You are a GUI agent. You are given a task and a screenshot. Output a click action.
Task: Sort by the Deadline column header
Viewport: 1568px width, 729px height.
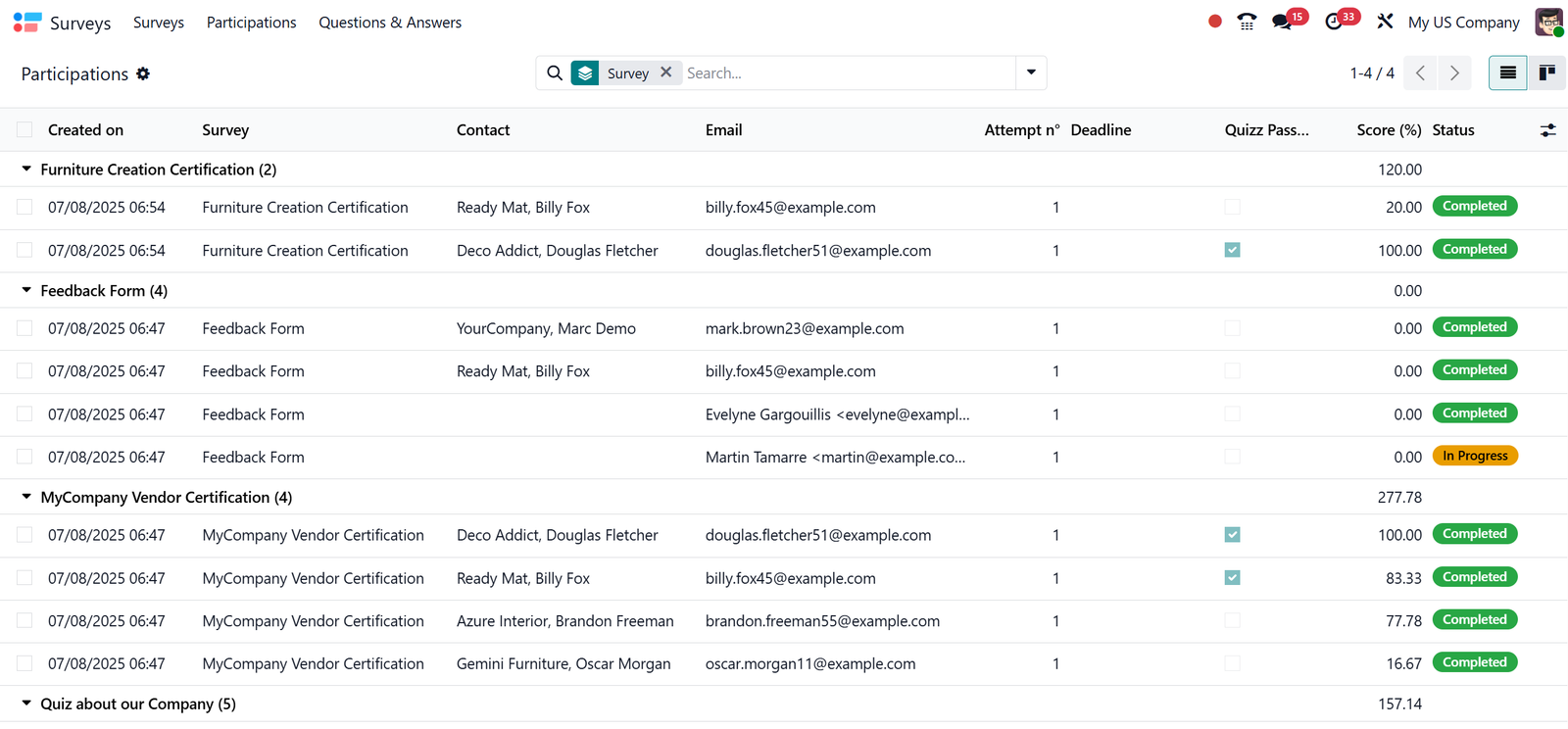pyautogui.click(x=1101, y=129)
